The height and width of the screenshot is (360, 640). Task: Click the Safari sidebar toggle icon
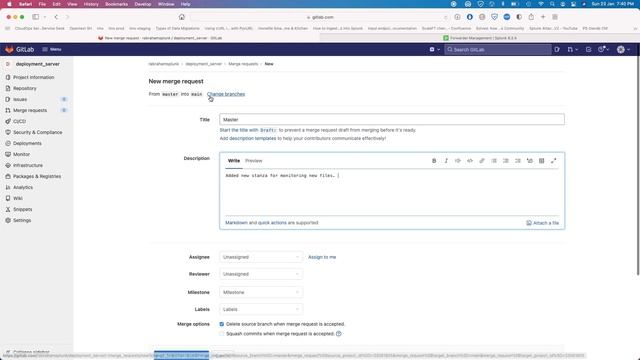[x=36, y=17]
